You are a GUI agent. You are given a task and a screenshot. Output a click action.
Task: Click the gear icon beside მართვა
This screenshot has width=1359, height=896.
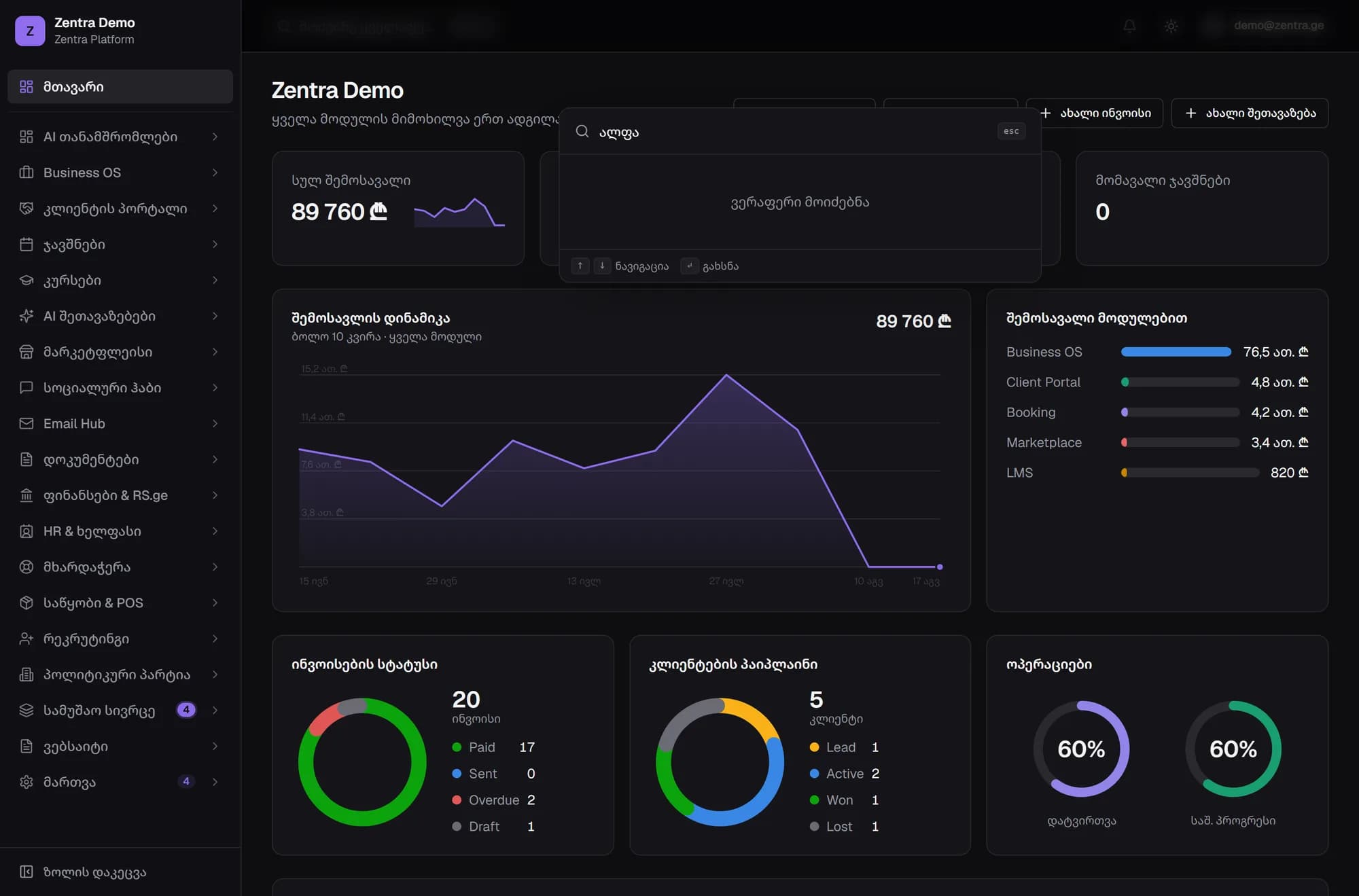coord(27,782)
